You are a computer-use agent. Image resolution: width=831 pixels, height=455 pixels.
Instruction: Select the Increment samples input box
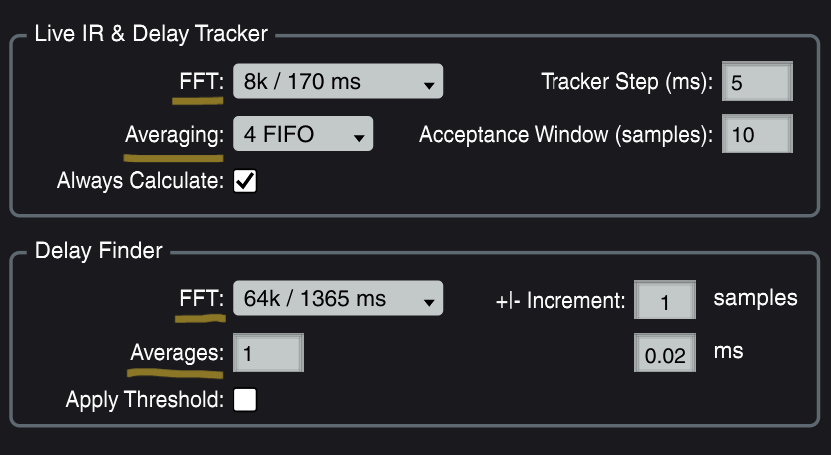pyautogui.click(x=665, y=299)
